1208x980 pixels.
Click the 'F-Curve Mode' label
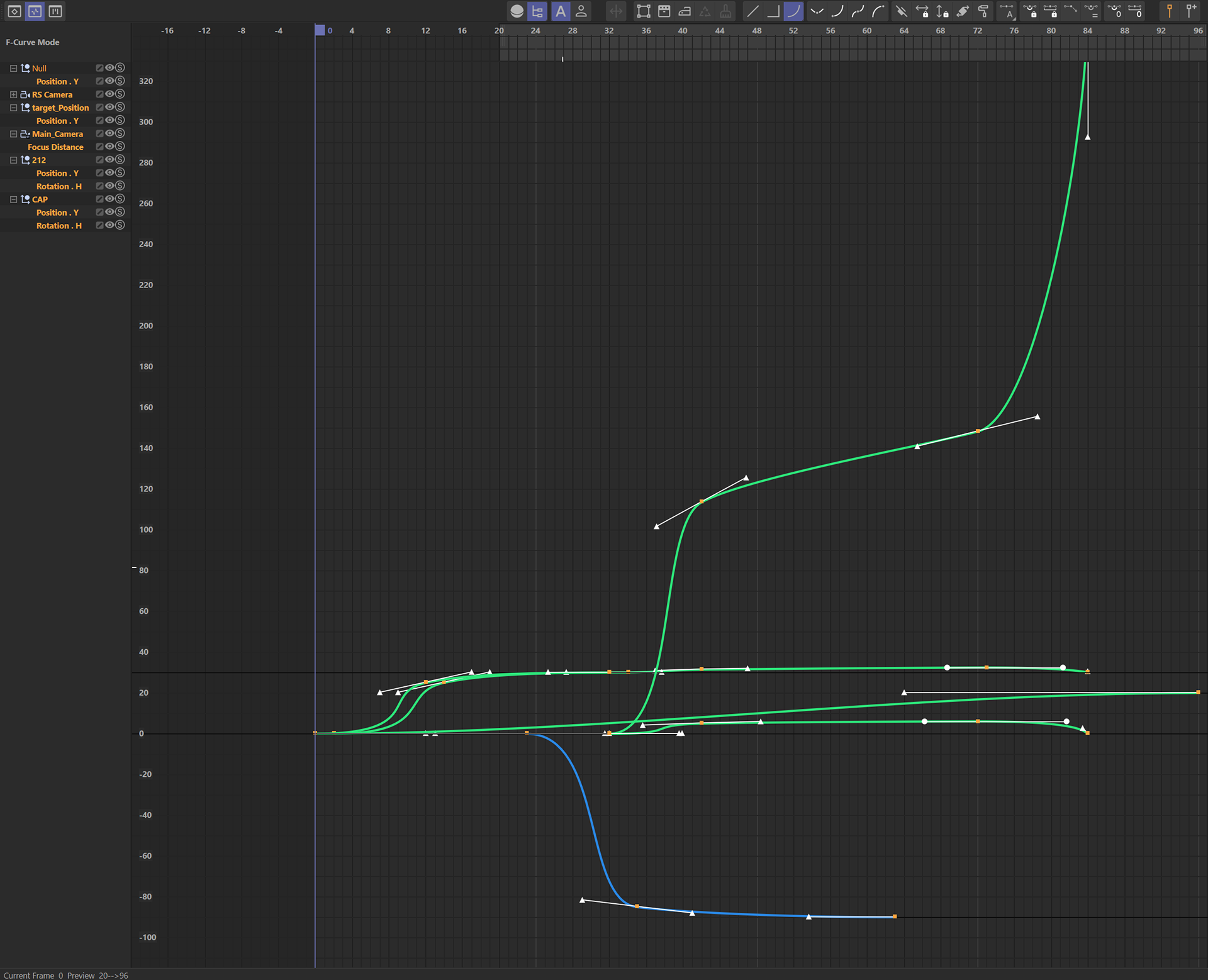tap(33, 42)
